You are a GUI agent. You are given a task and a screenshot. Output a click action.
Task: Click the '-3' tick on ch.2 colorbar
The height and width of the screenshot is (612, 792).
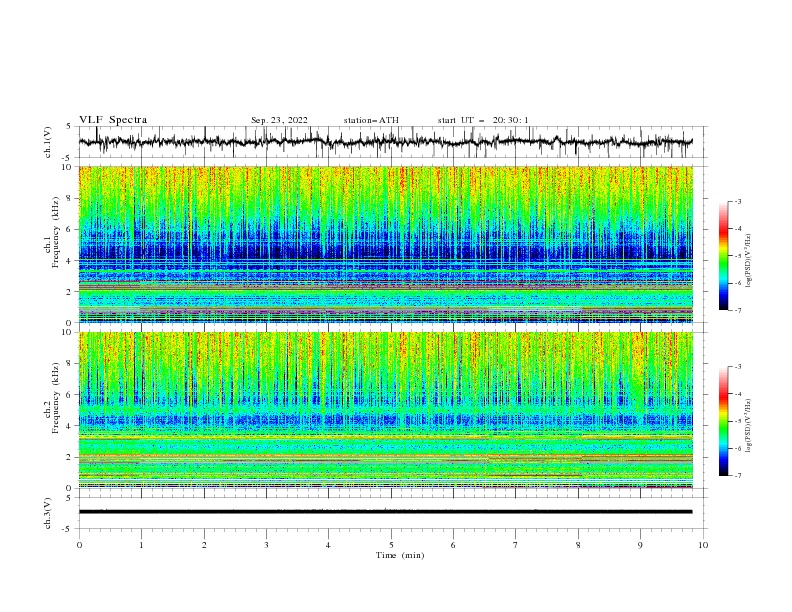pos(738,367)
